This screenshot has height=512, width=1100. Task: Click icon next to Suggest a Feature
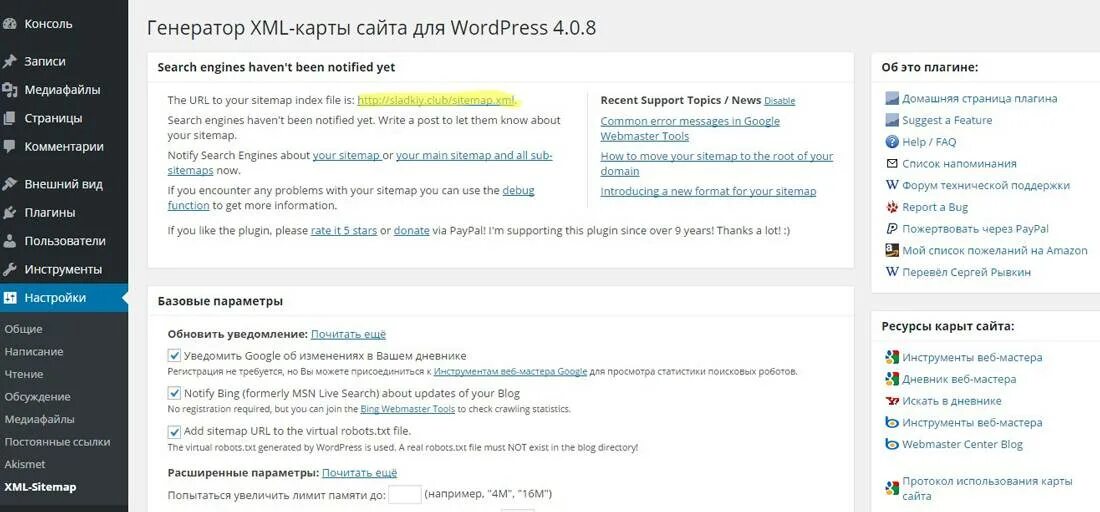(x=892, y=120)
